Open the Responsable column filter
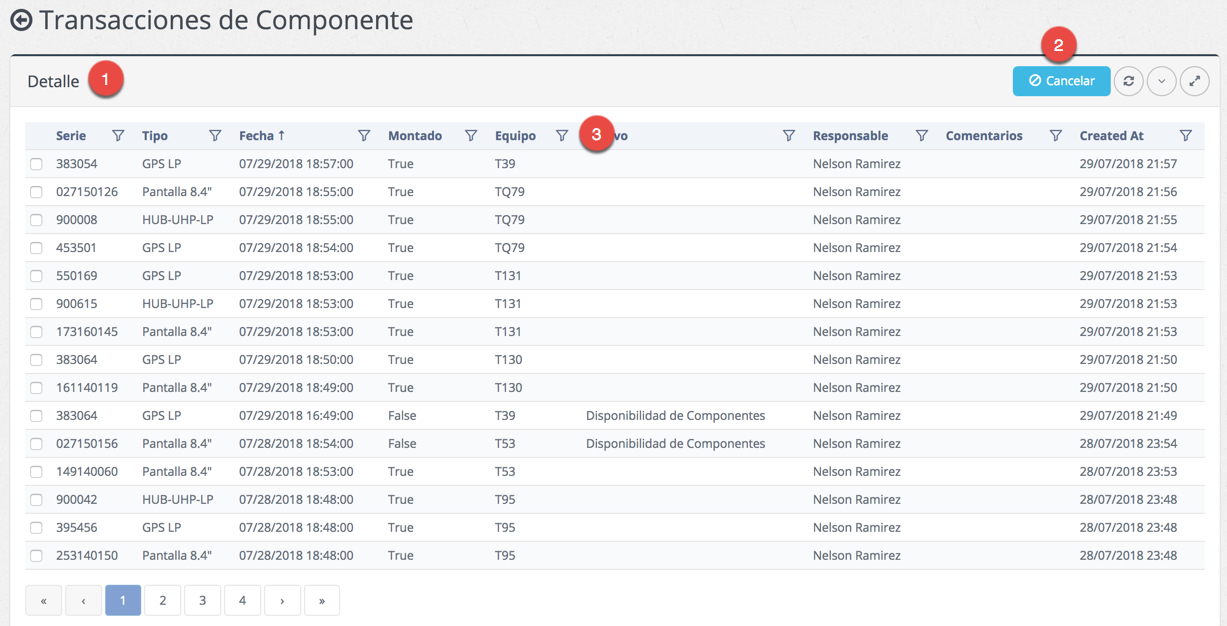Viewport: 1227px width, 626px height. coord(922,135)
